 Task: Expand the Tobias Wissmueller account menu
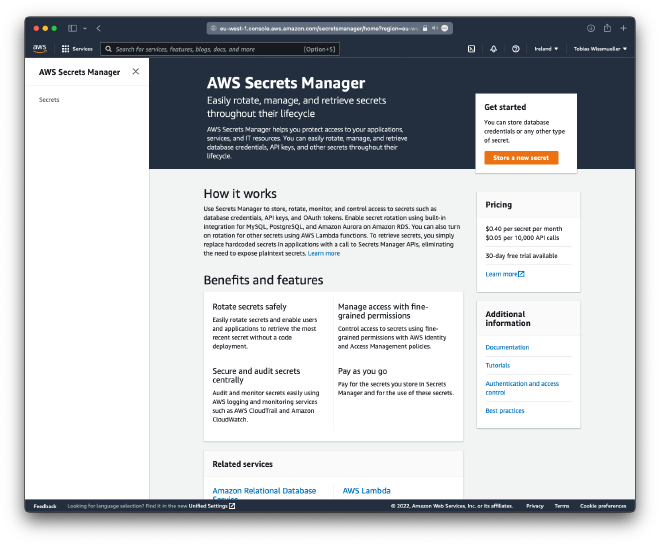pyautogui.click(x=600, y=48)
